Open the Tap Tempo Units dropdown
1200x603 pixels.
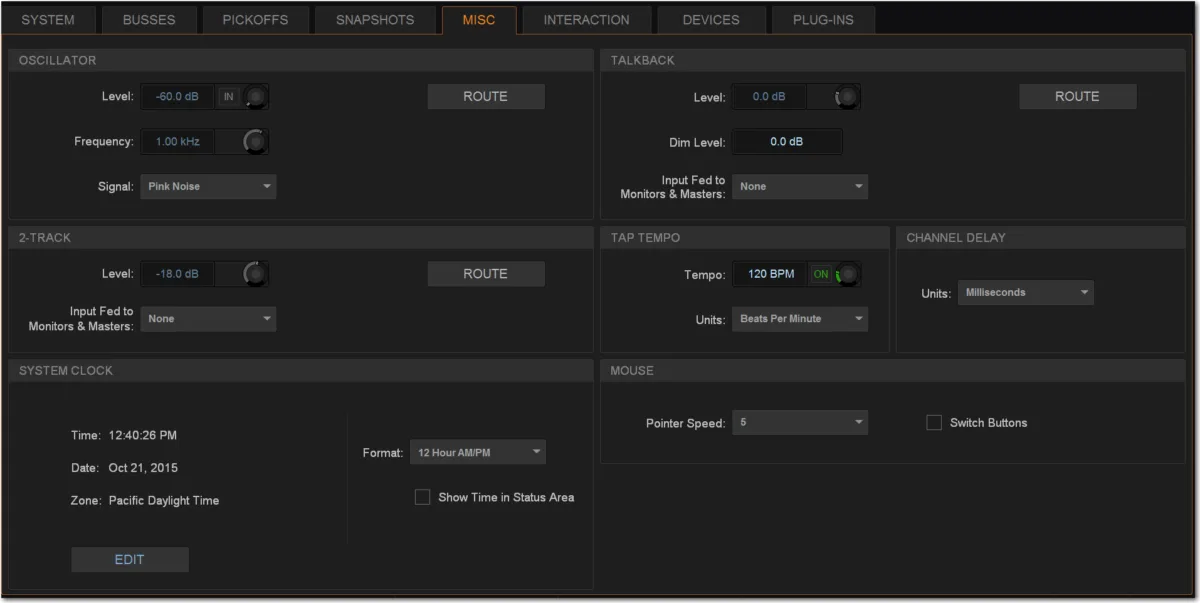point(800,319)
